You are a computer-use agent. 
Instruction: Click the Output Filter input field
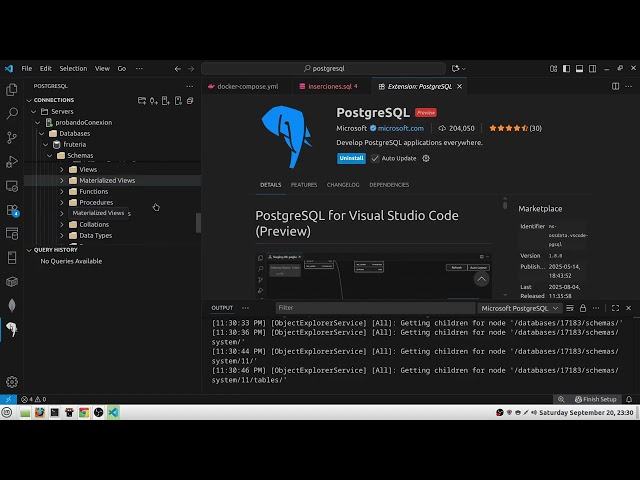click(376, 308)
